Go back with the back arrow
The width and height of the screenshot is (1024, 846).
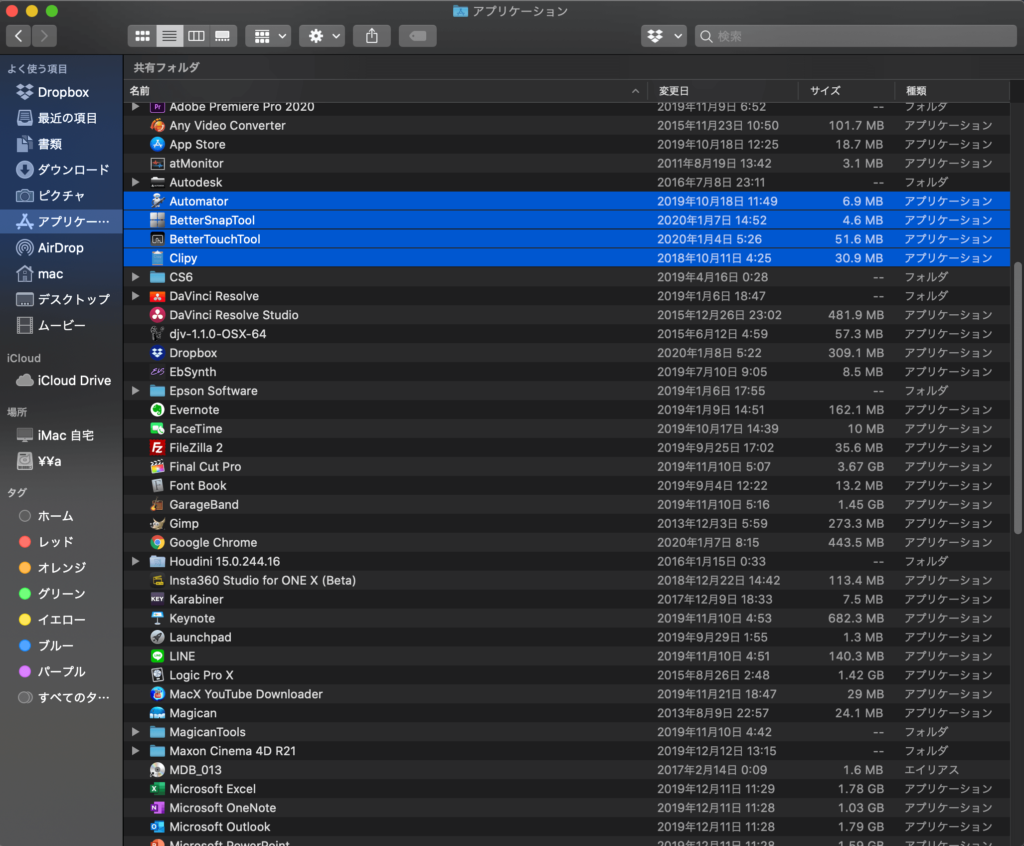[18, 36]
